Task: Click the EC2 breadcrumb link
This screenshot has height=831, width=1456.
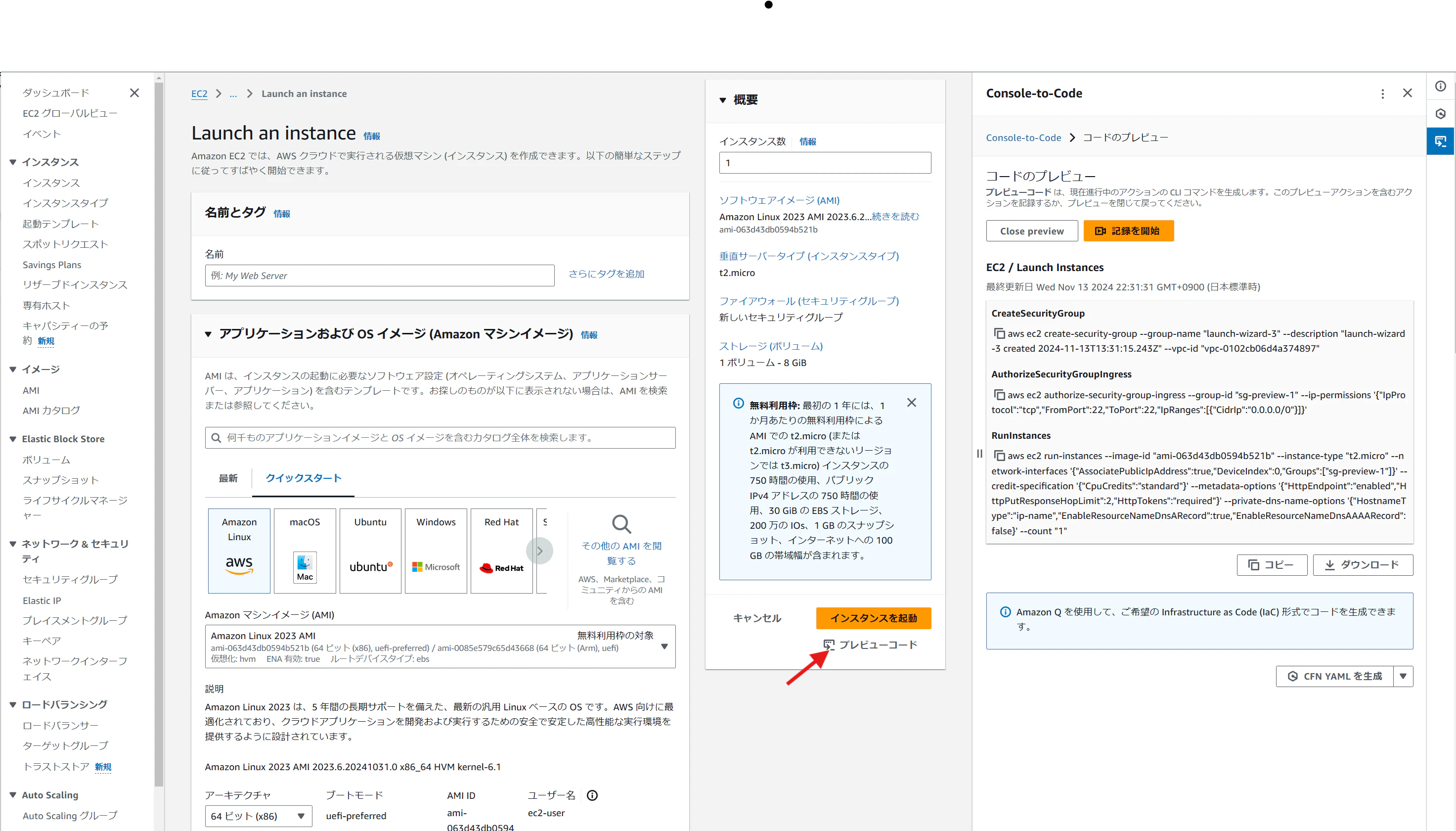Action: coord(199,93)
